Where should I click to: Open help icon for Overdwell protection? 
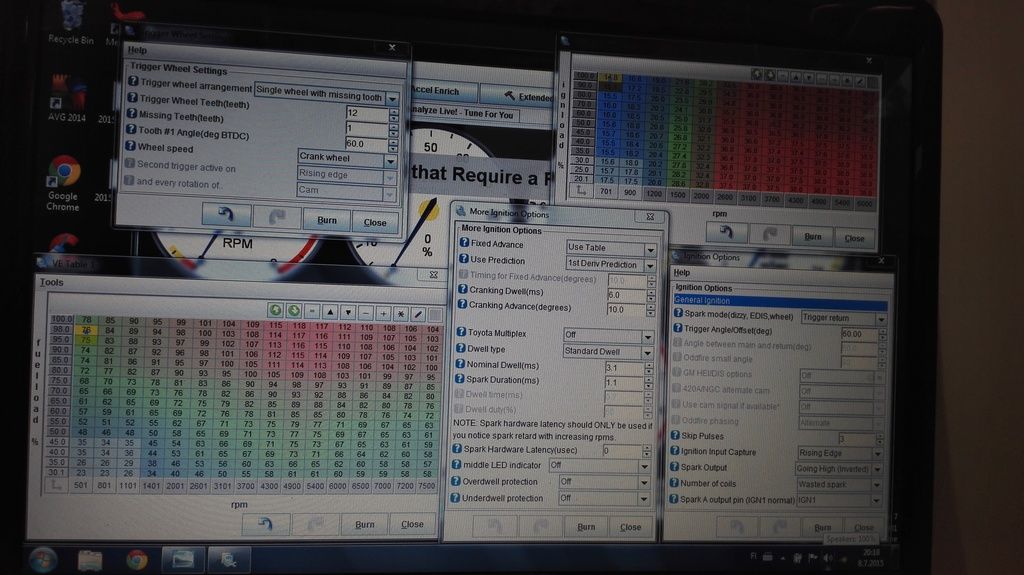coord(456,481)
